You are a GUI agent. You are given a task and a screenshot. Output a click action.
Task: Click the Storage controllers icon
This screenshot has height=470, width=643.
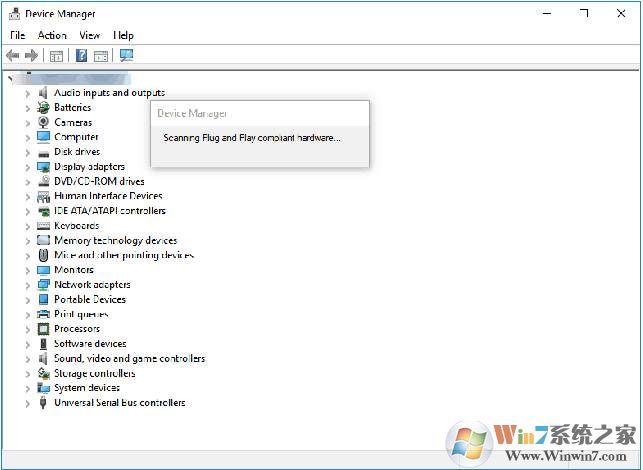click(x=43, y=373)
